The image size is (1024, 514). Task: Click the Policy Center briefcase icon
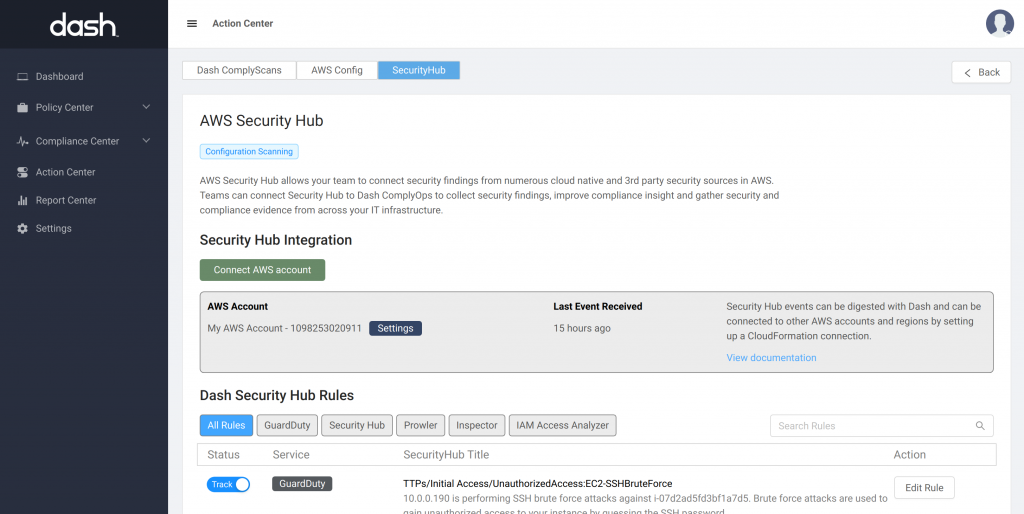click(23, 108)
